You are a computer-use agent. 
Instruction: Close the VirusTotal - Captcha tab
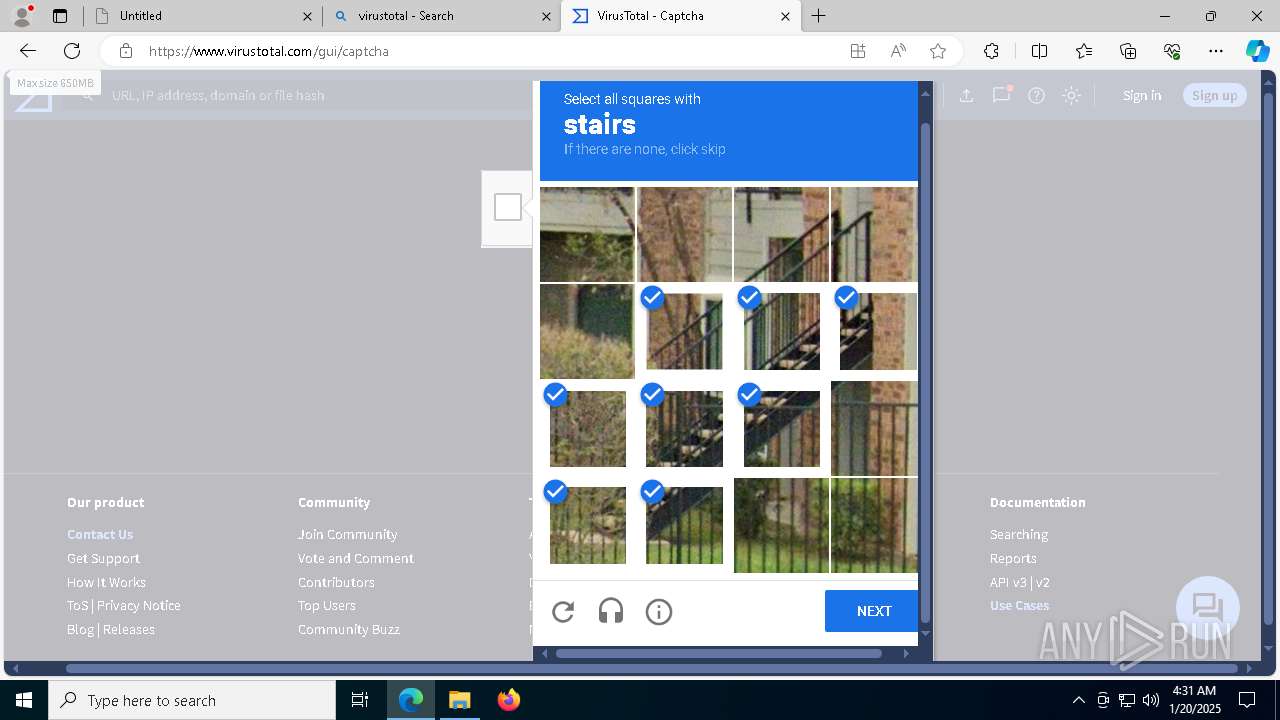pyautogui.click(x=785, y=16)
